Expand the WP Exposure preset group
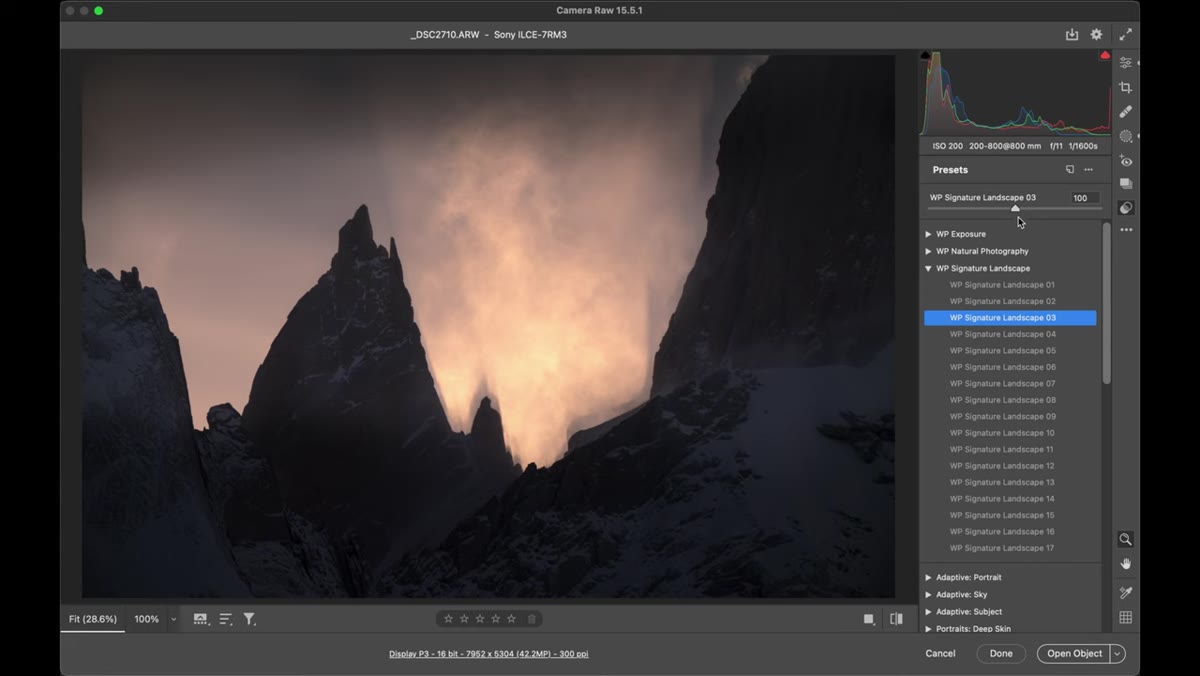Screen dimensions: 1200x676 928,234
